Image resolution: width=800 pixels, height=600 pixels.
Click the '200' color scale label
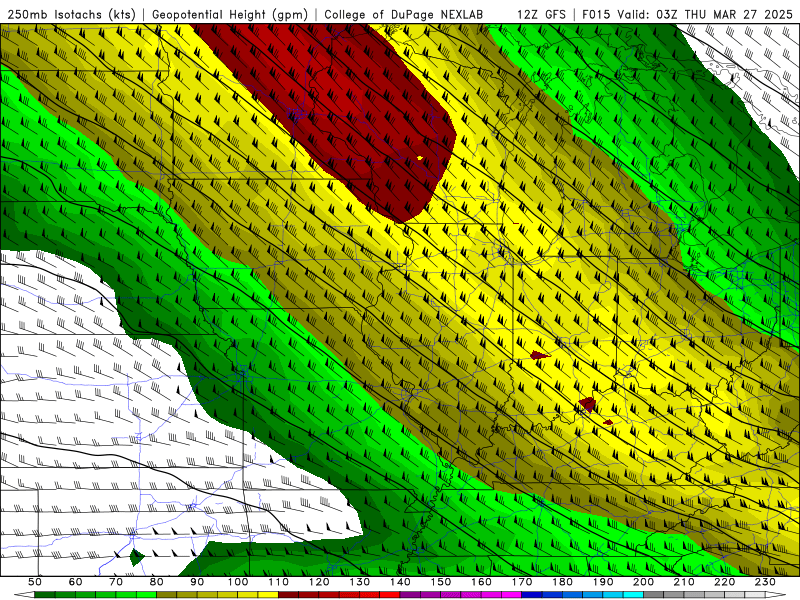[644, 582]
